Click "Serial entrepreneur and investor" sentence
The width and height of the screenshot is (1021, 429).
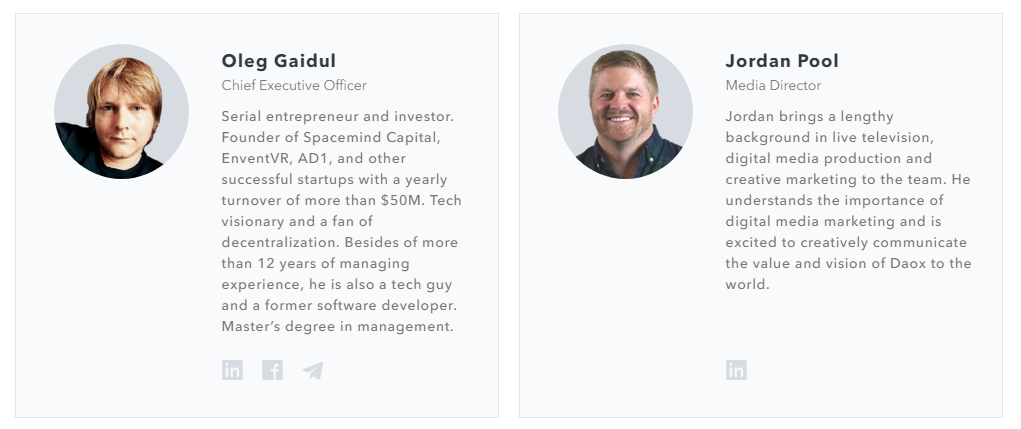[x=337, y=116]
